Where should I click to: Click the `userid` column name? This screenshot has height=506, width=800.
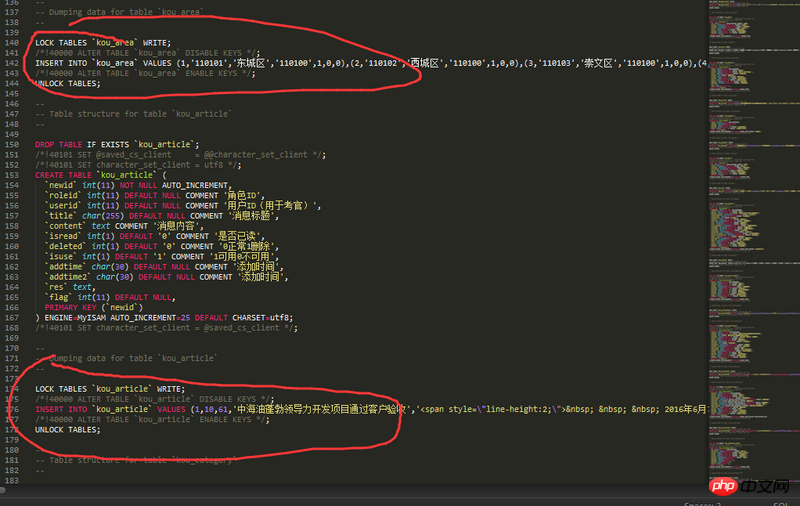[63, 206]
